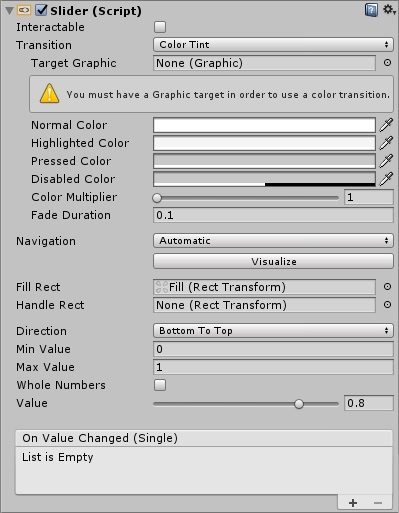Open the Direction Bottom To Top dropdown
399x513 pixels.
[273, 331]
